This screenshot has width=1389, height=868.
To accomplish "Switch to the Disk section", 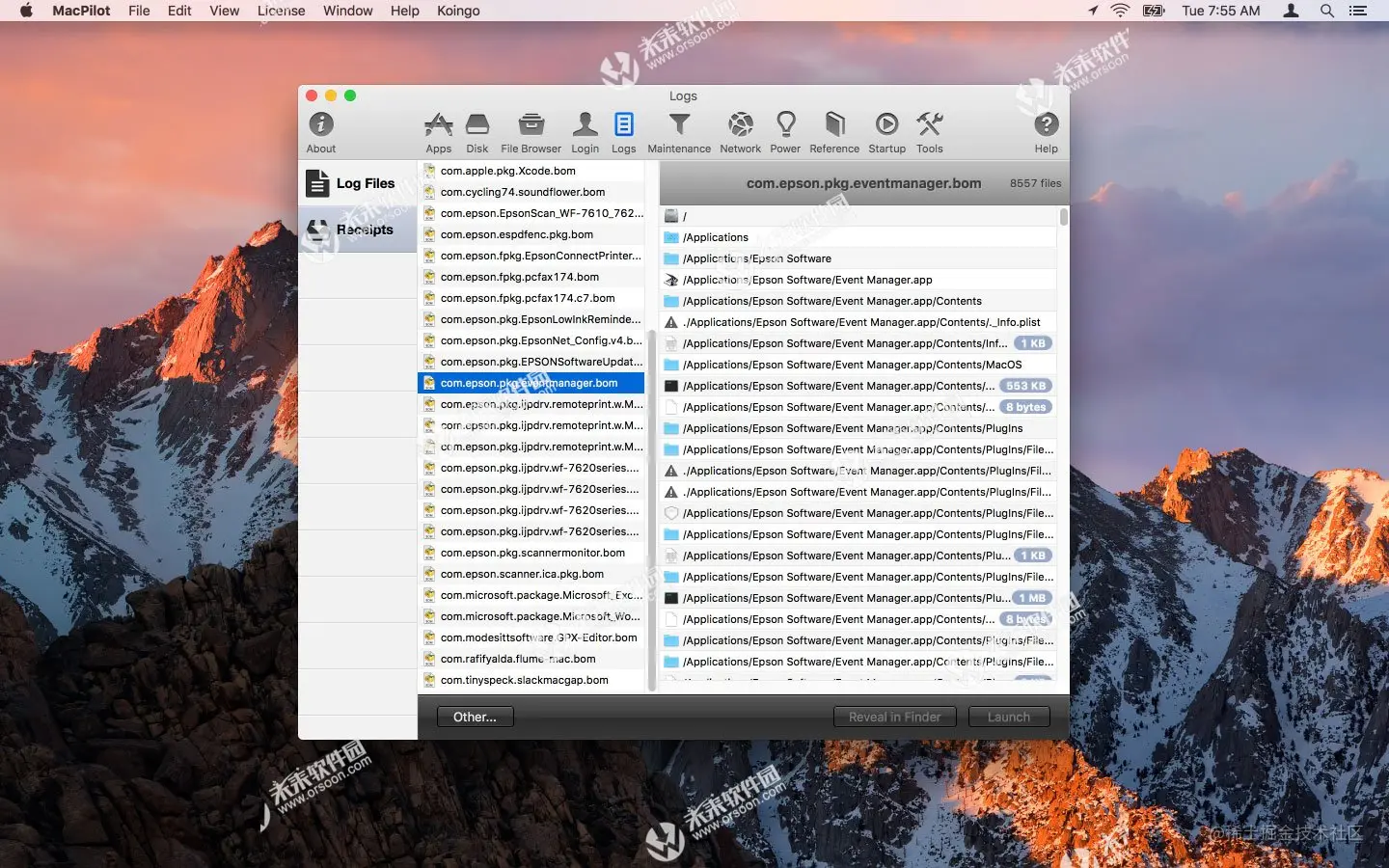I will point(477,132).
